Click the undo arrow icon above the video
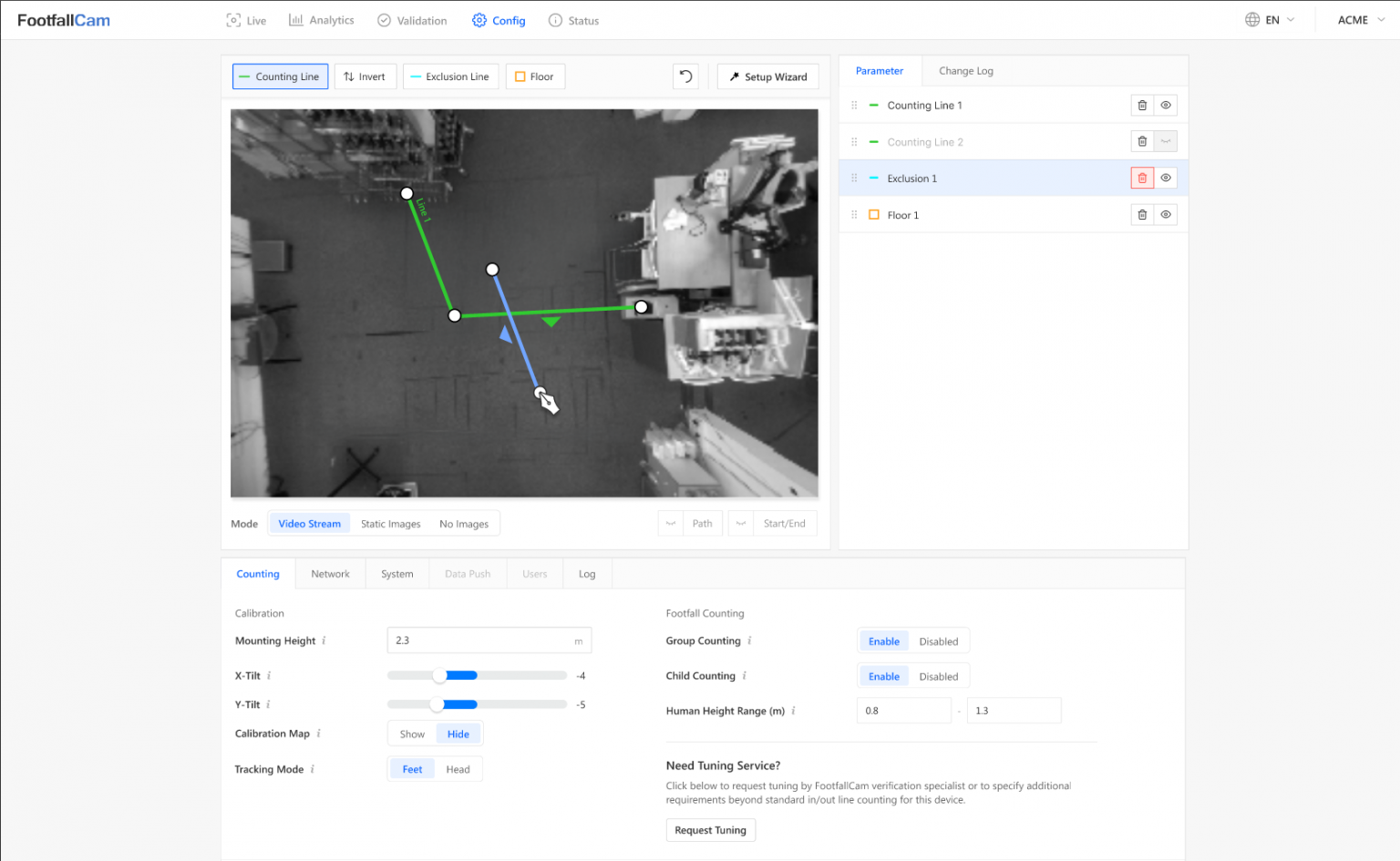This screenshot has width=1400, height=861. 685,77
